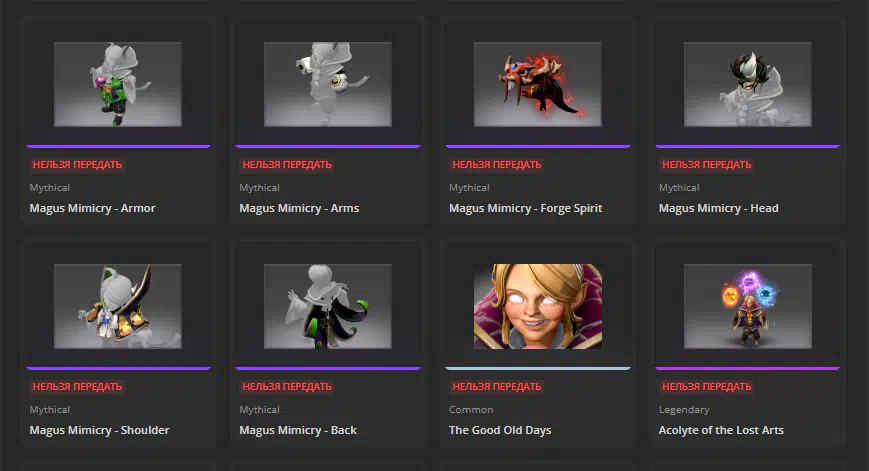Open Acolyte of the Lost Arts title
869x471 pixels.
click(x=721, y=430)
